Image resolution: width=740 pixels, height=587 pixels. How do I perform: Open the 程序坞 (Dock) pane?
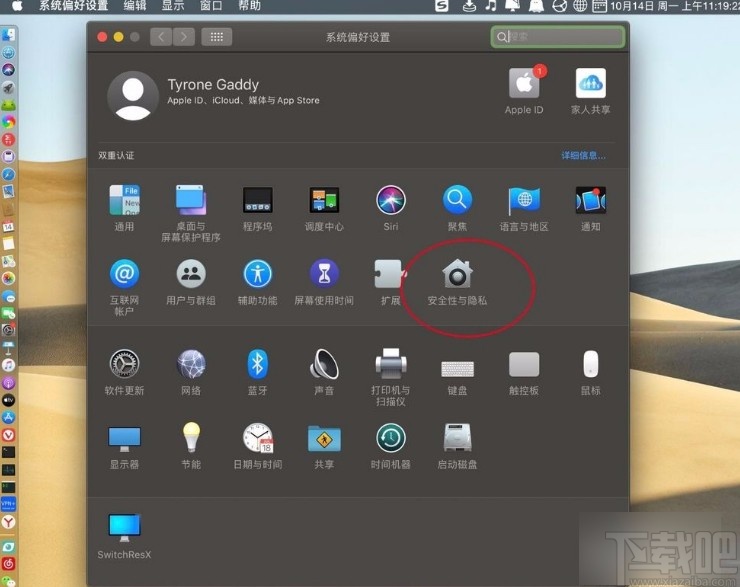(258, 200)
